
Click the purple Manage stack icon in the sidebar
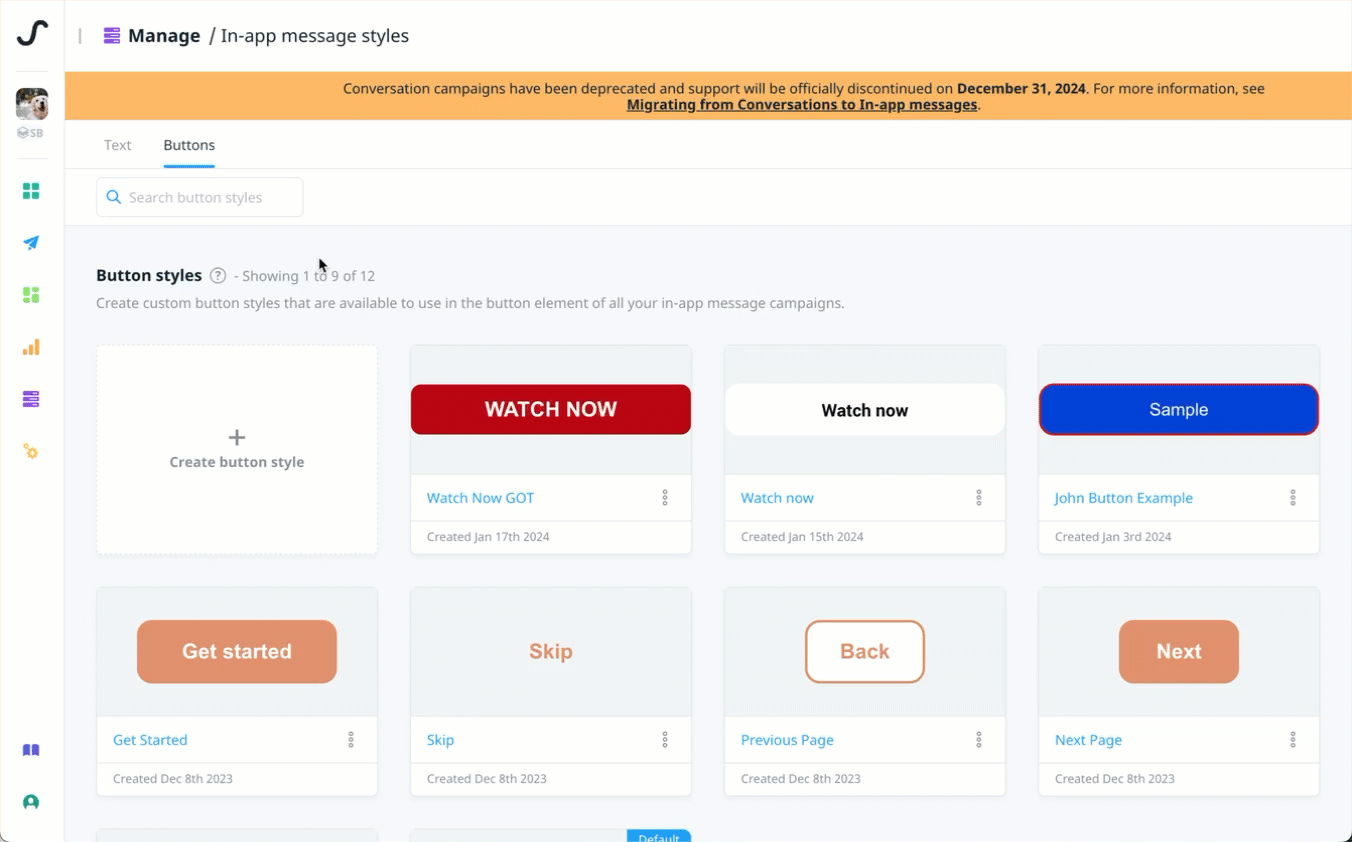pos(31,399)
